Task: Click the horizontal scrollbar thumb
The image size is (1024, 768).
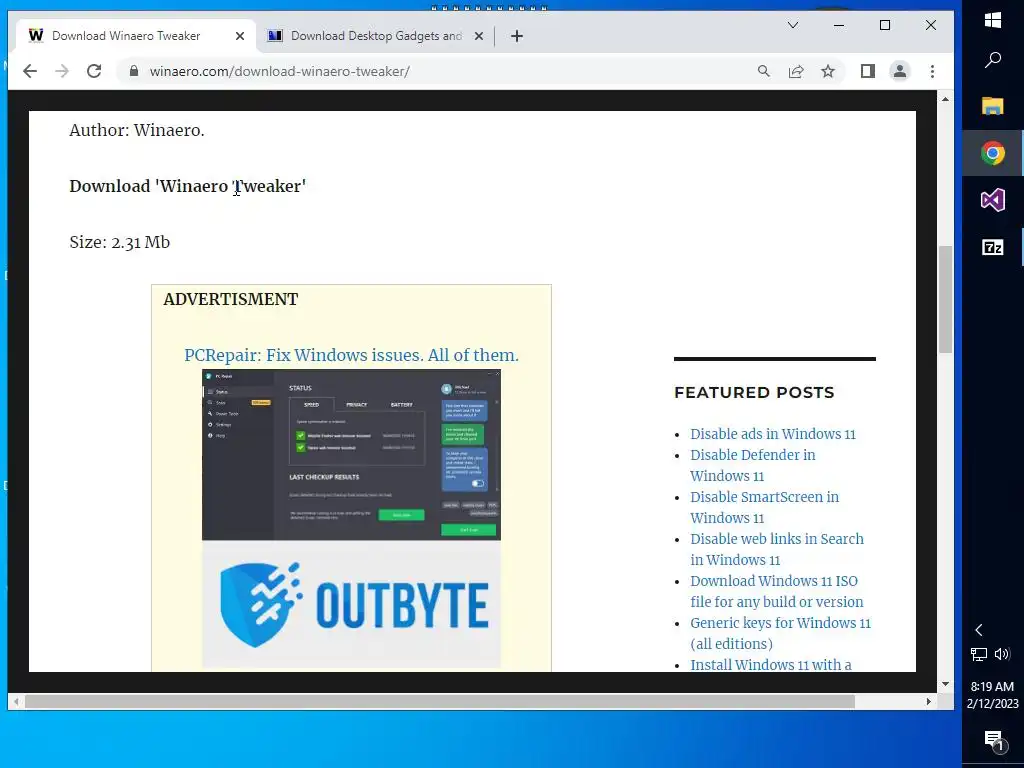Action: [x=440, y=701]
